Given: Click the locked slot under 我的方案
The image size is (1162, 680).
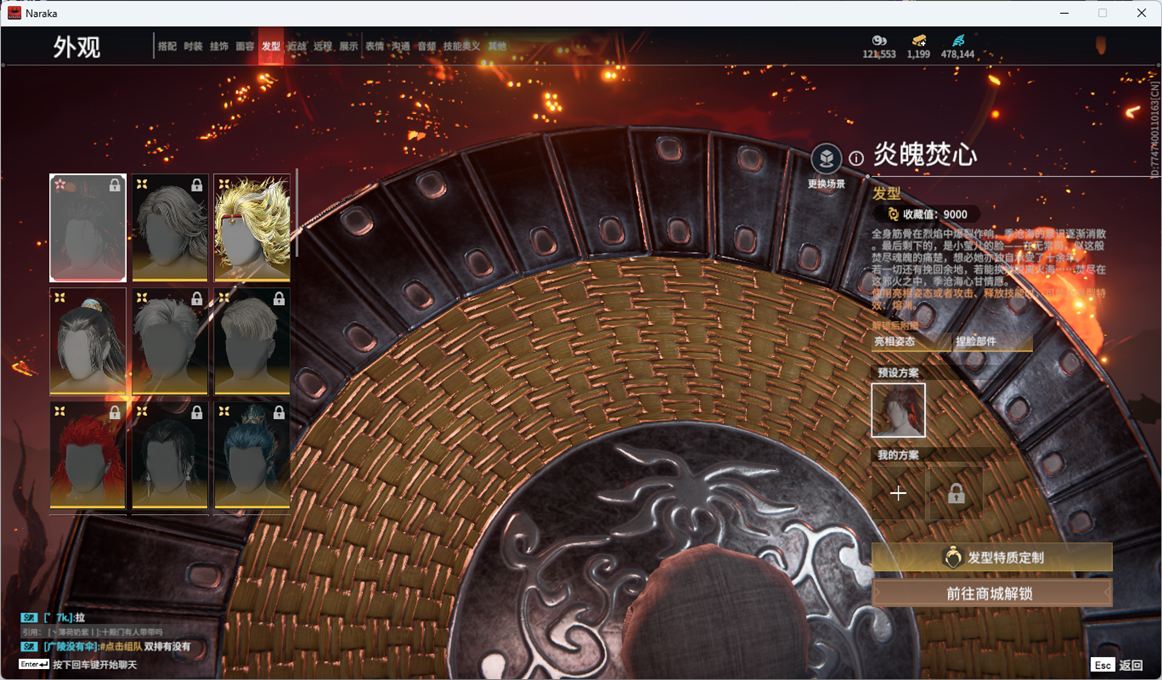Looking at the screenshot, I should pos(956,493).
